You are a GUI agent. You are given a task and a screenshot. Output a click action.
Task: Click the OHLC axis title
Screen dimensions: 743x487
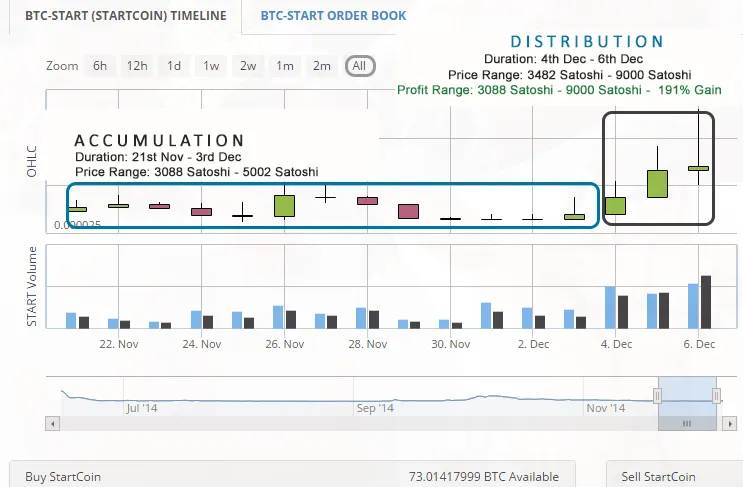pyautogui.click(x=32, y=162)
